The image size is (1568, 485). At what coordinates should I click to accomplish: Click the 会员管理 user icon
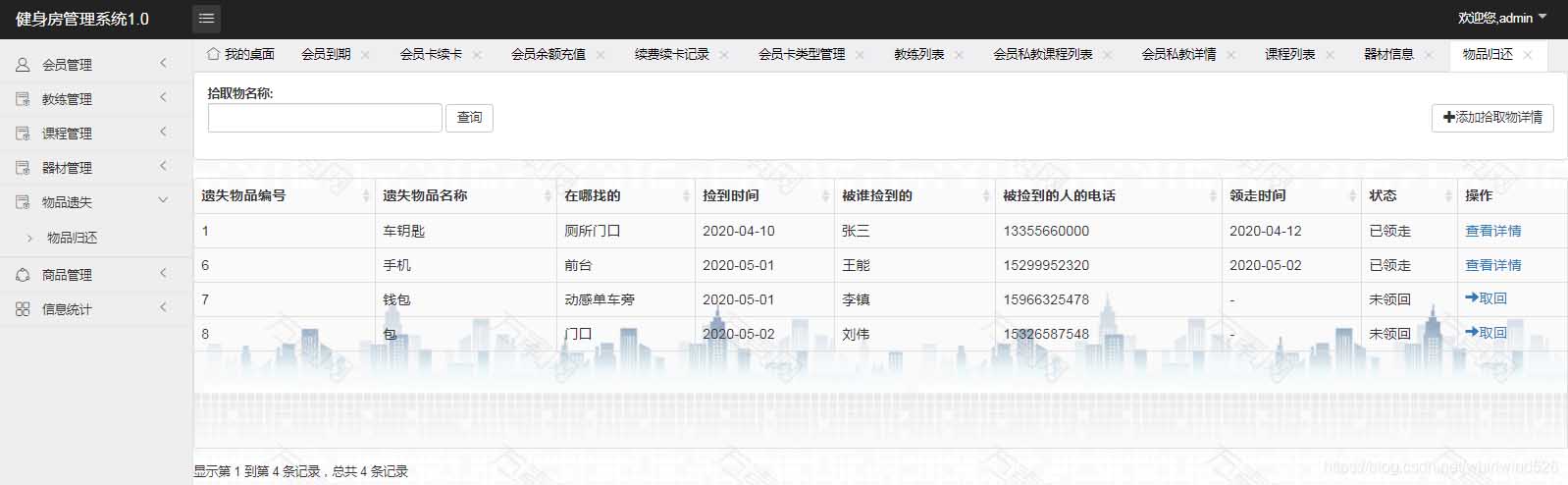coord(23,65)
